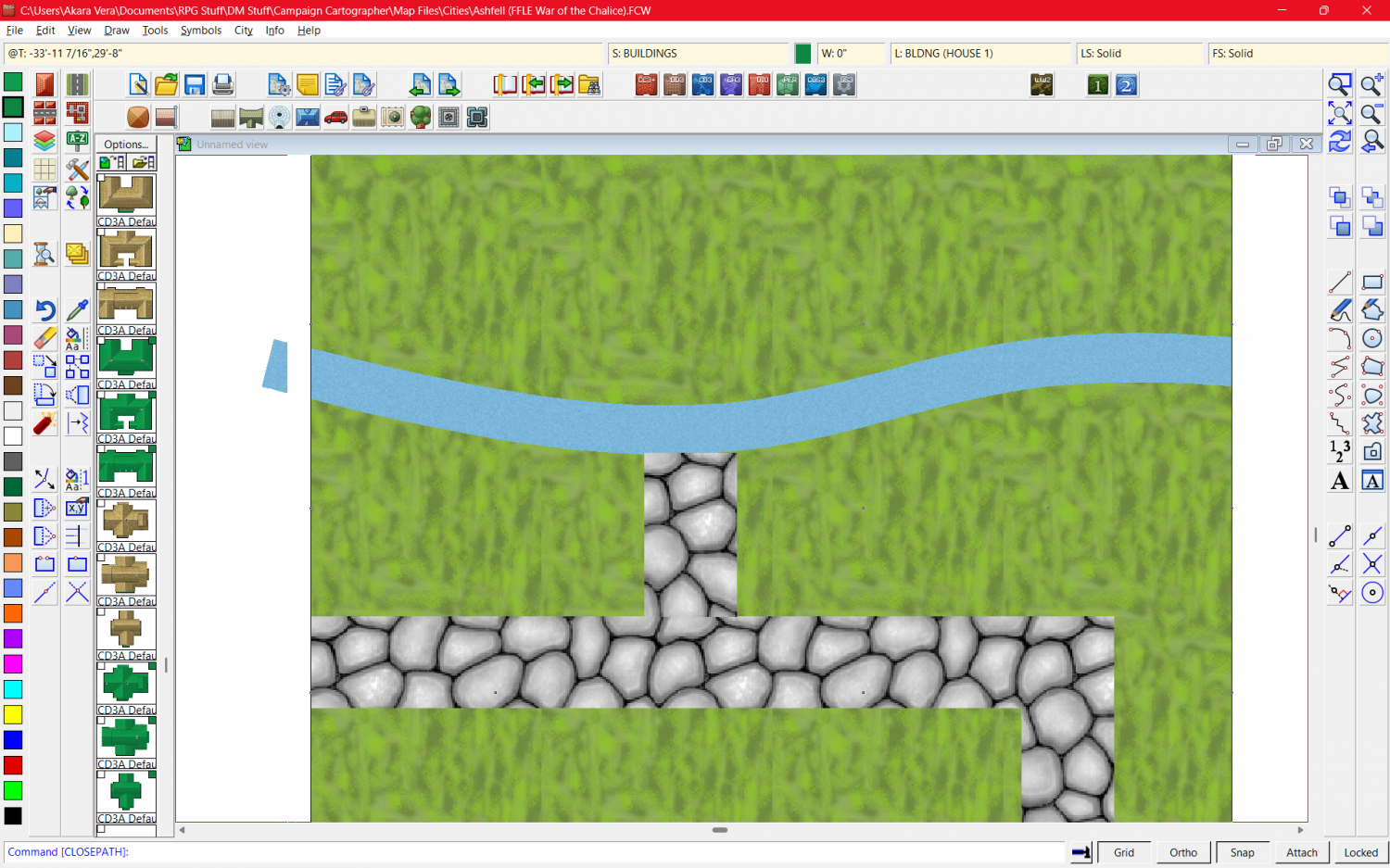
Task: Click the Zoom Extents icon
Action: pos(1340,114)
